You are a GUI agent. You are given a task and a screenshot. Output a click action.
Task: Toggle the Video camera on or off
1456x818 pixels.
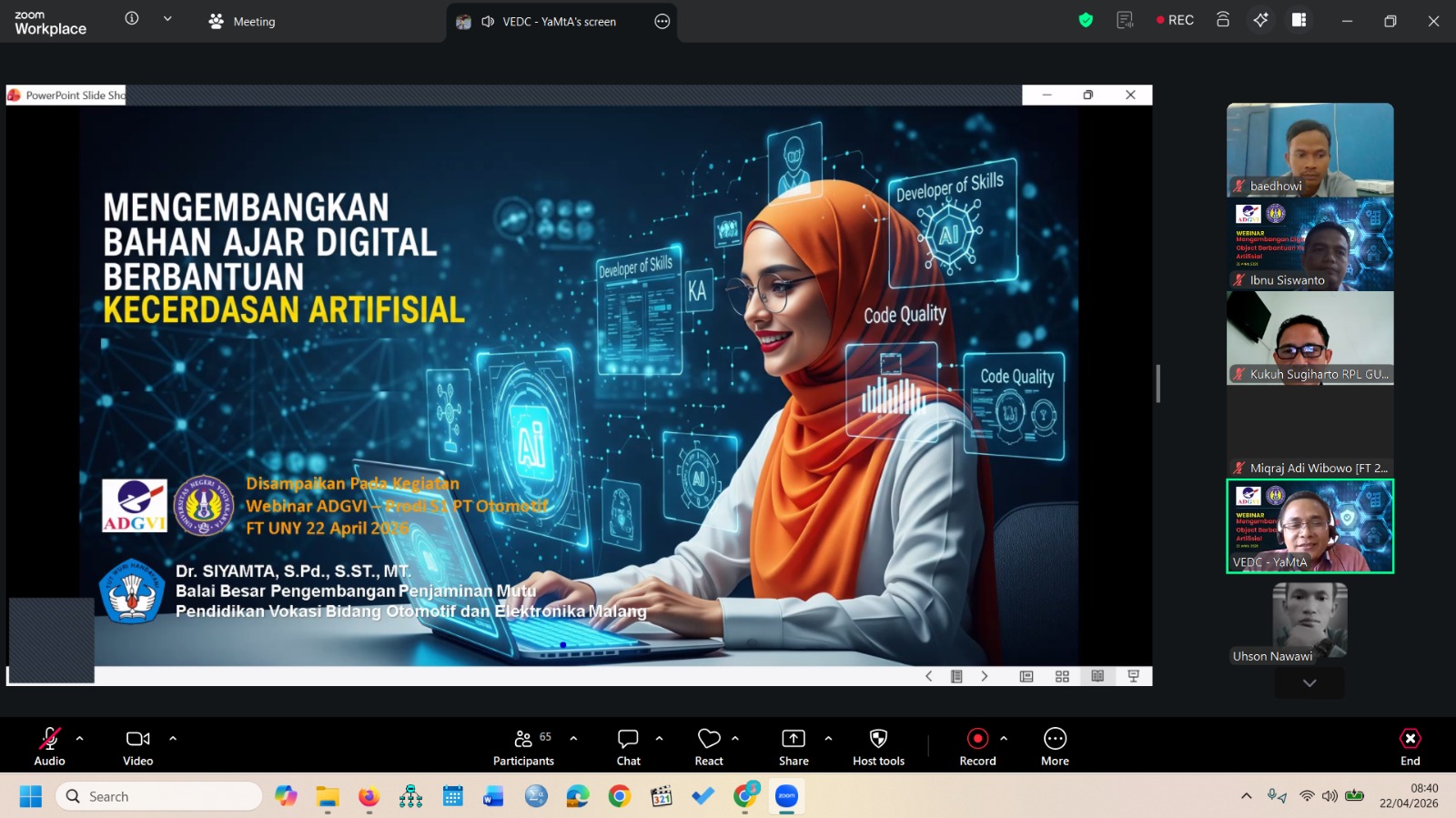(138, 746)
